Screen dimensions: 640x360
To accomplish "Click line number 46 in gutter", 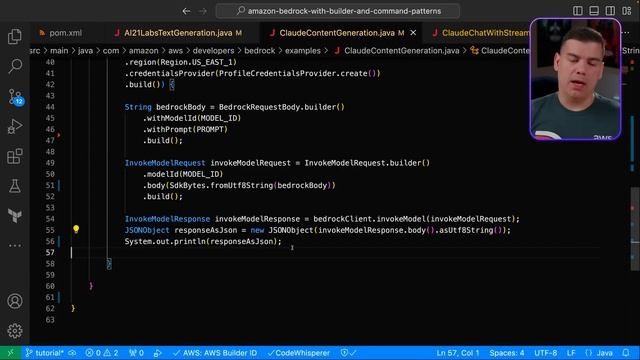I will [x=50, y=129].
